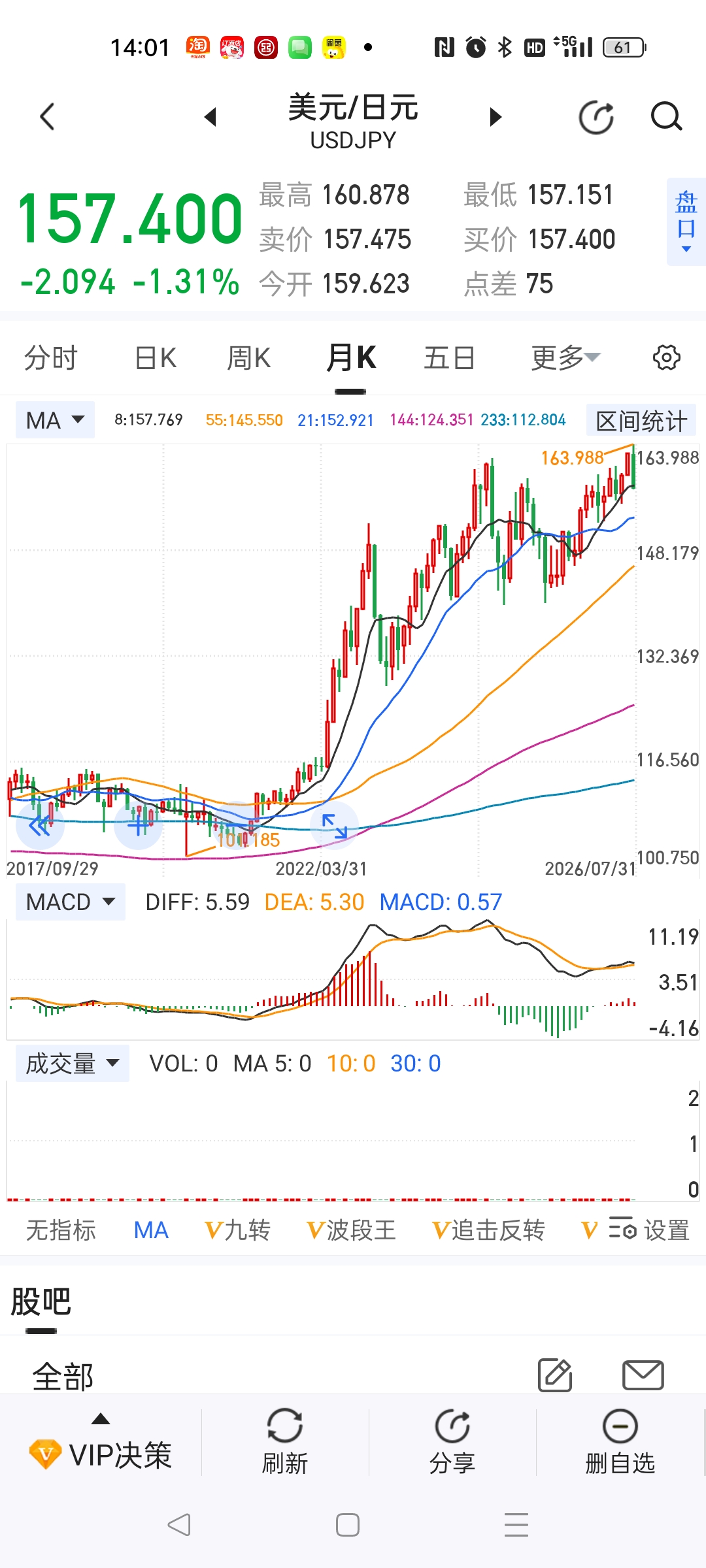Go to next symbol right triangle

coord(496,117)
